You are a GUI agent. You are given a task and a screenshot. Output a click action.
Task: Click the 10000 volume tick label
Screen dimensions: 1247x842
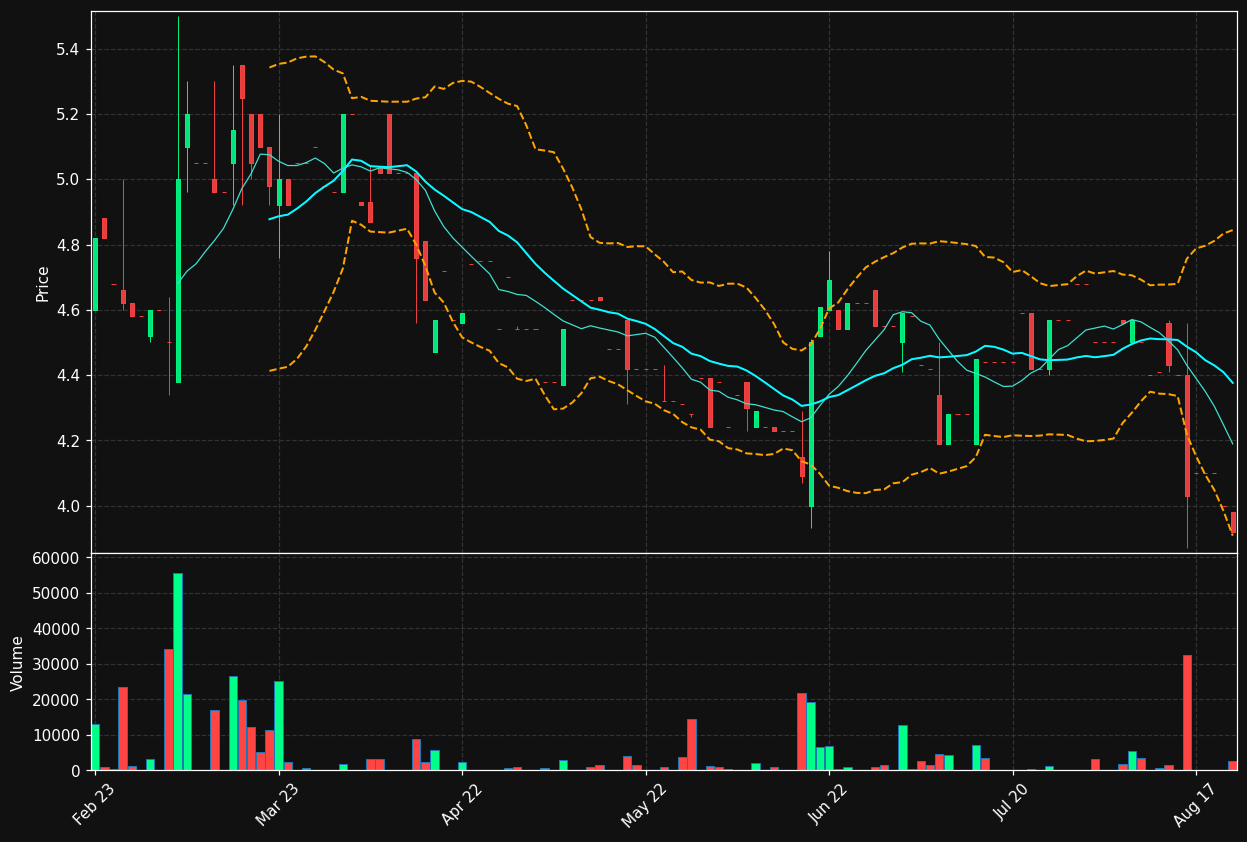(58, 736)
